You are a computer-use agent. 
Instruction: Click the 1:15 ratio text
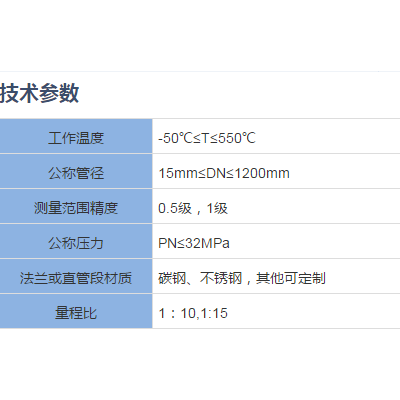click(x=214, y=313)
